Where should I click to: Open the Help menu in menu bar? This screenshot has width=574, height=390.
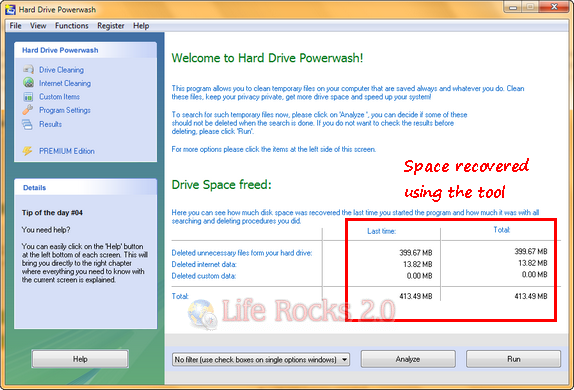coord(141,26)
